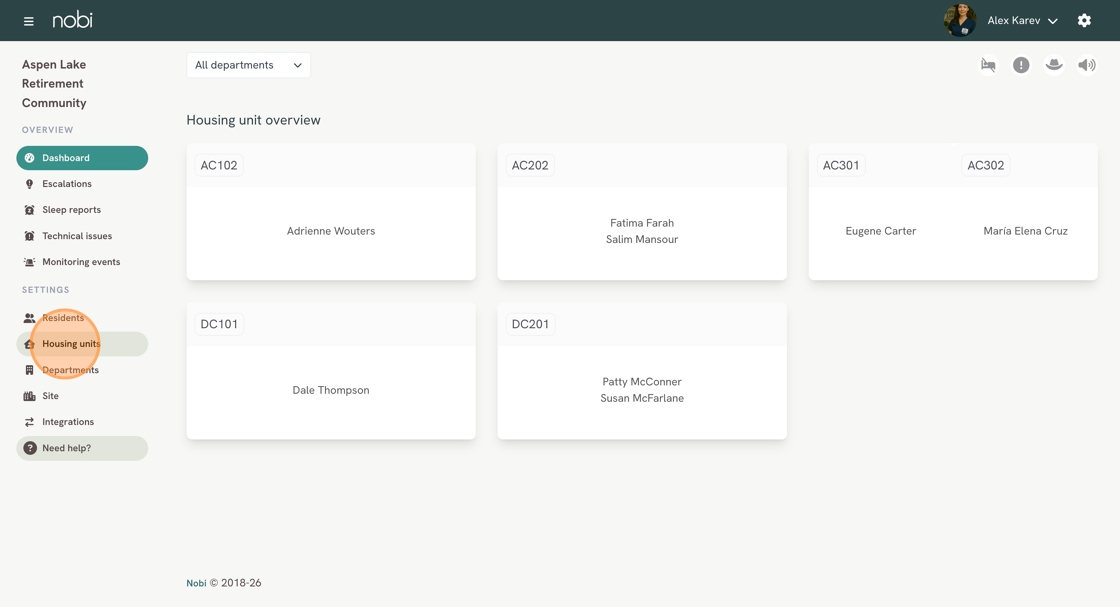This screenshot has width=1120, height=607.
Task: Open housing unit AC102 card
Action: tap(331, 212)
